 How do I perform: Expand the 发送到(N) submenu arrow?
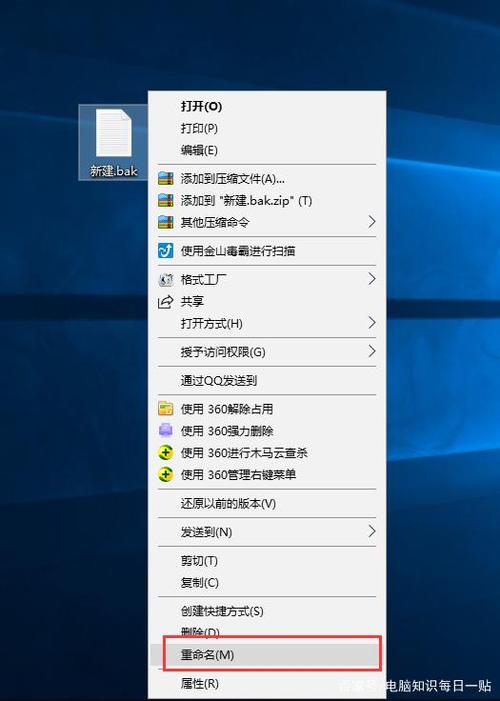pyautogui.click(x=371, y=532)
